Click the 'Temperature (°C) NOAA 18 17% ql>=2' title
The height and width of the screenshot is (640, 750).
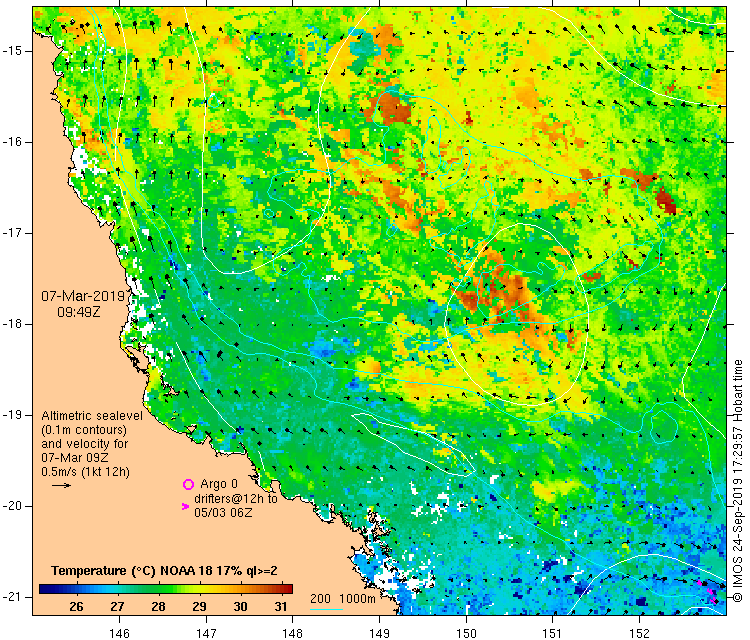coord(165,571)
